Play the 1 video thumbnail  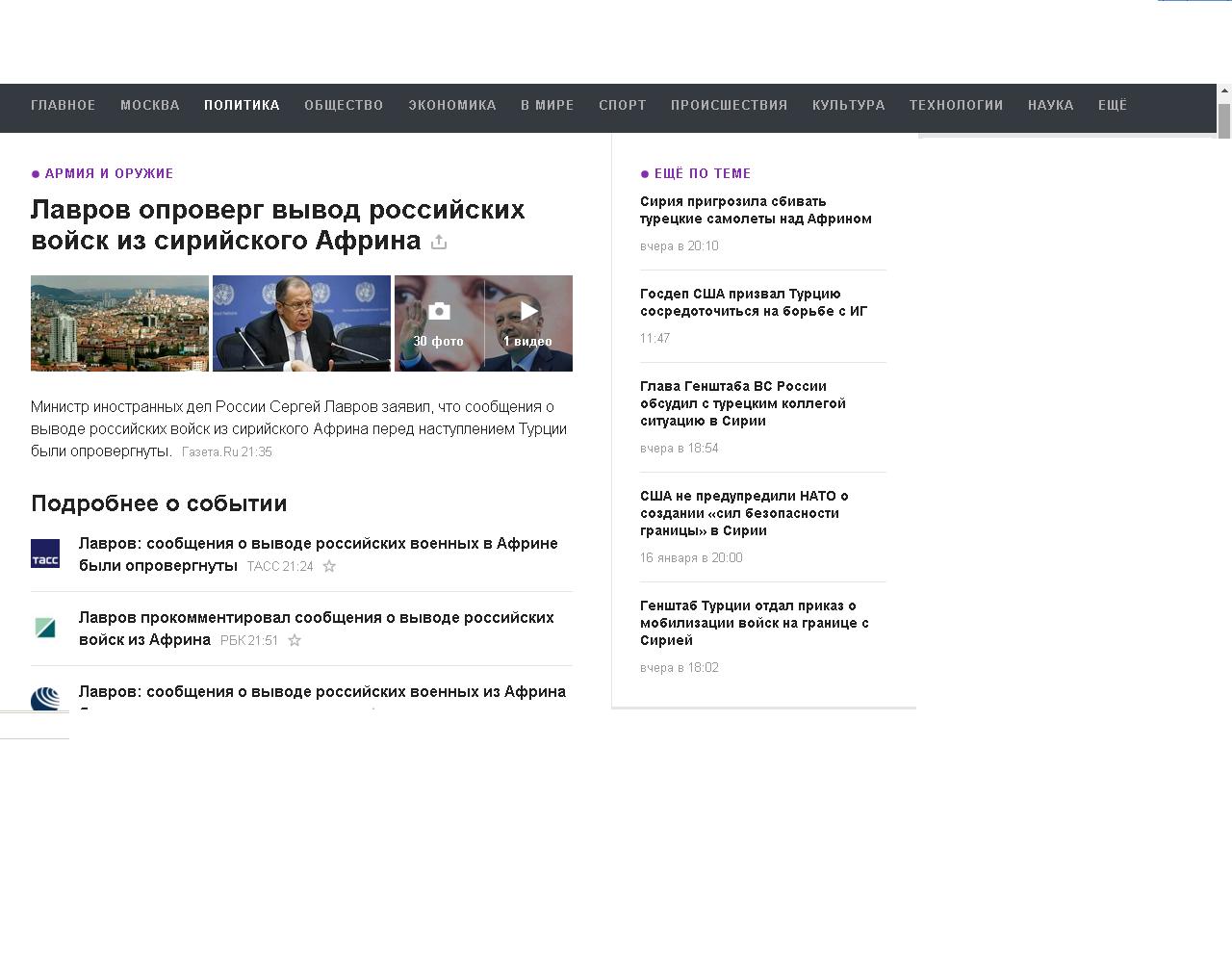(x=528, y=311)
